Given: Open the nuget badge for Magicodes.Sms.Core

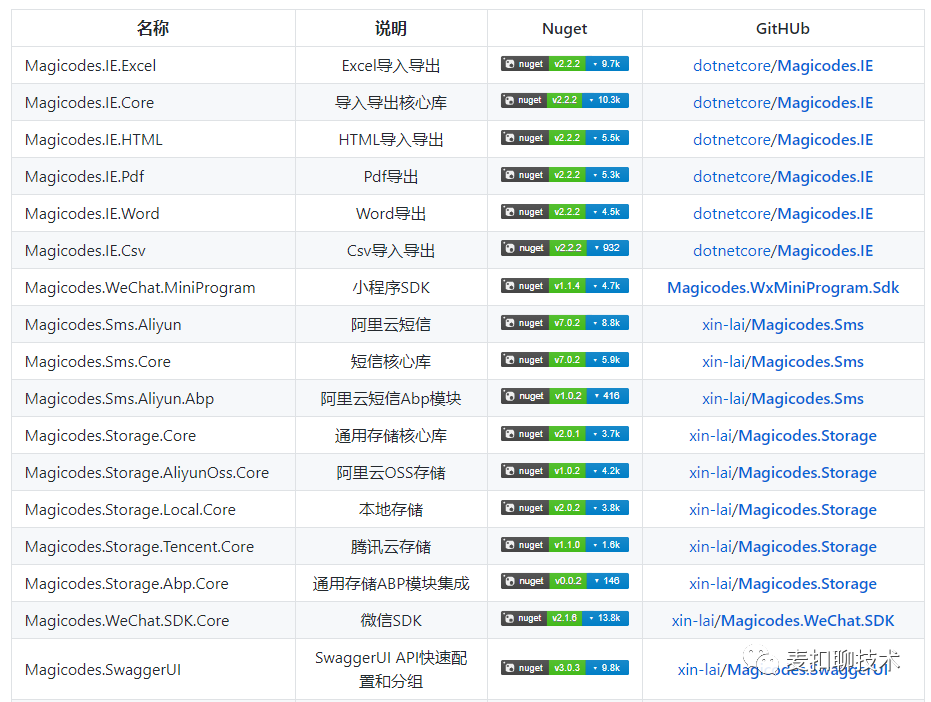Looking at the screenshot, I should click(x=565, y=360).
